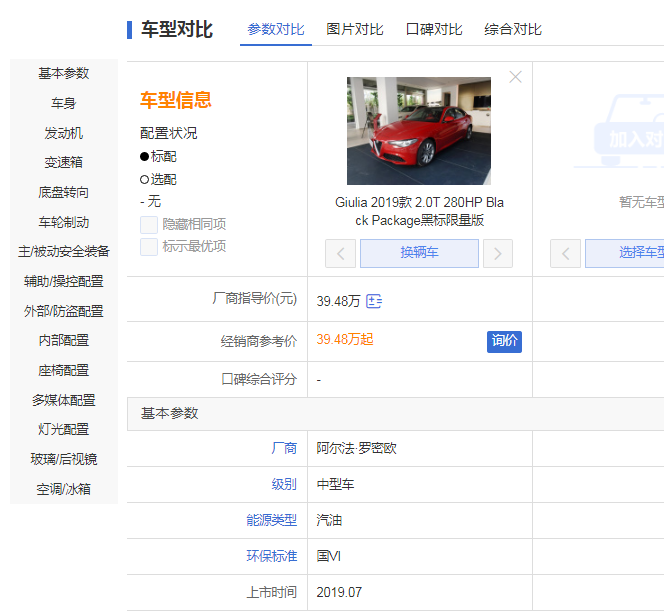This screenshot has width=664, height=611.
Task: Jump to 基本参数 in the sidebar
Action: point(64,73)
